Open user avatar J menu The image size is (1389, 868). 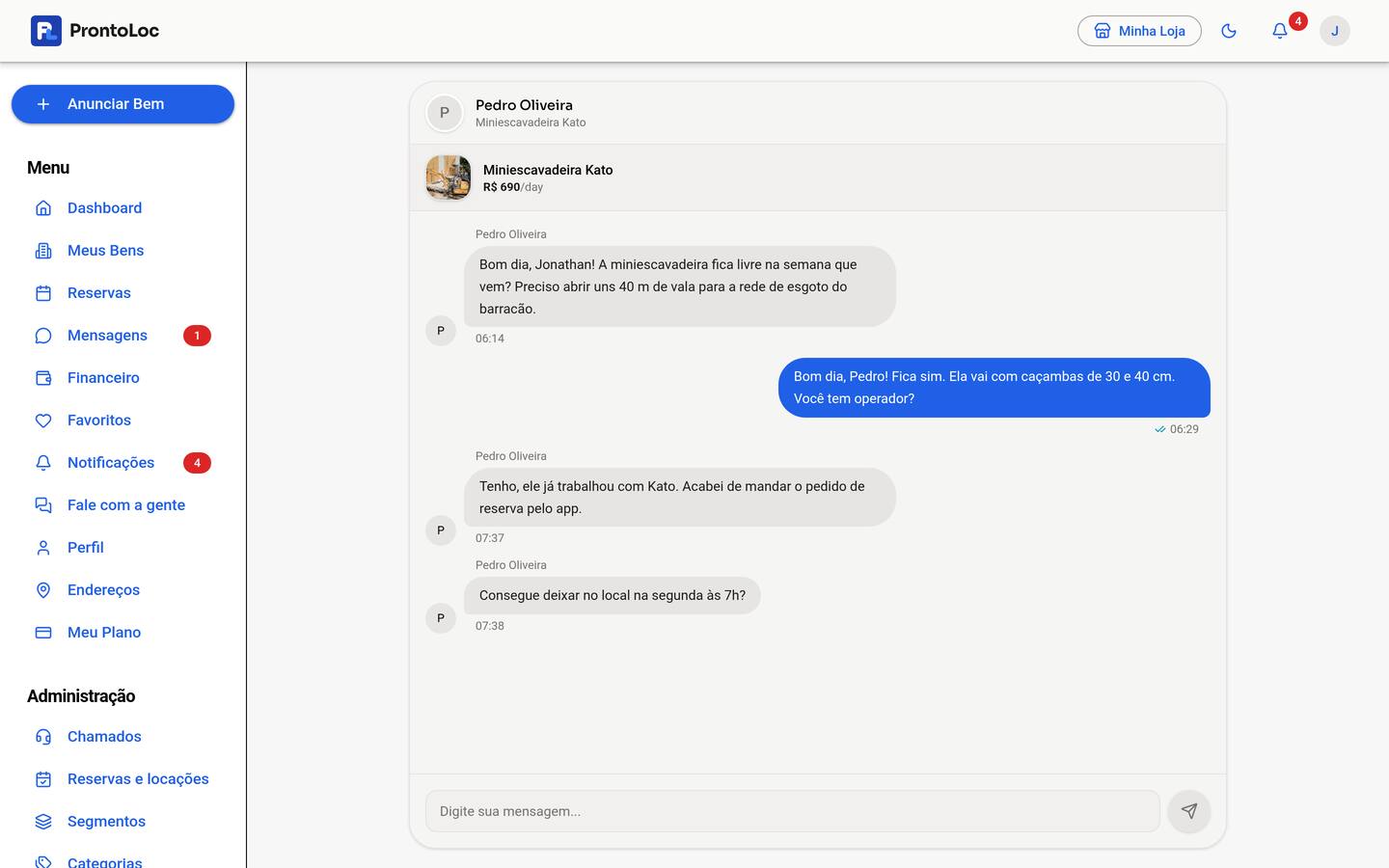(x=1335, y=31)
